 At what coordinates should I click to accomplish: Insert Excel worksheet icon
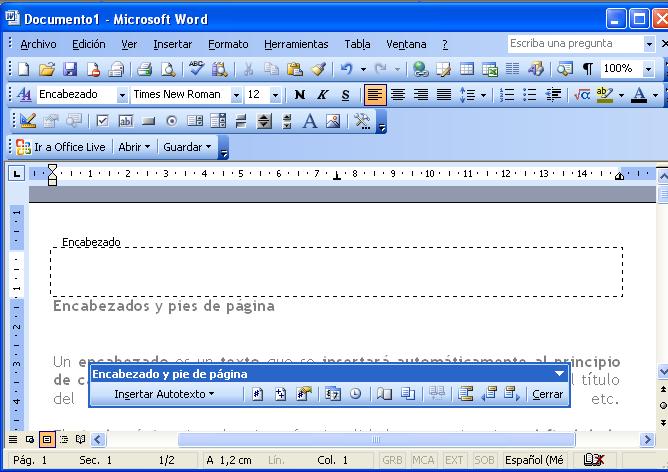(x=490, y=69)
